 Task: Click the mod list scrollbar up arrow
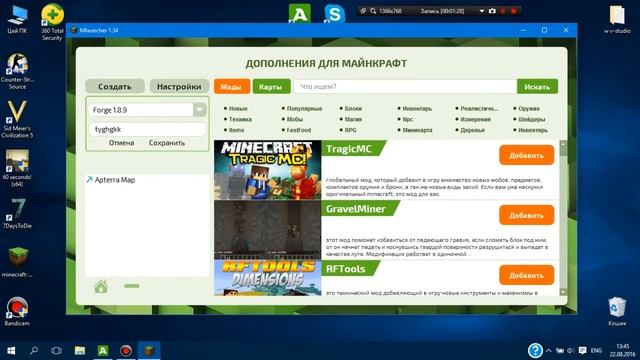point(563,144)
